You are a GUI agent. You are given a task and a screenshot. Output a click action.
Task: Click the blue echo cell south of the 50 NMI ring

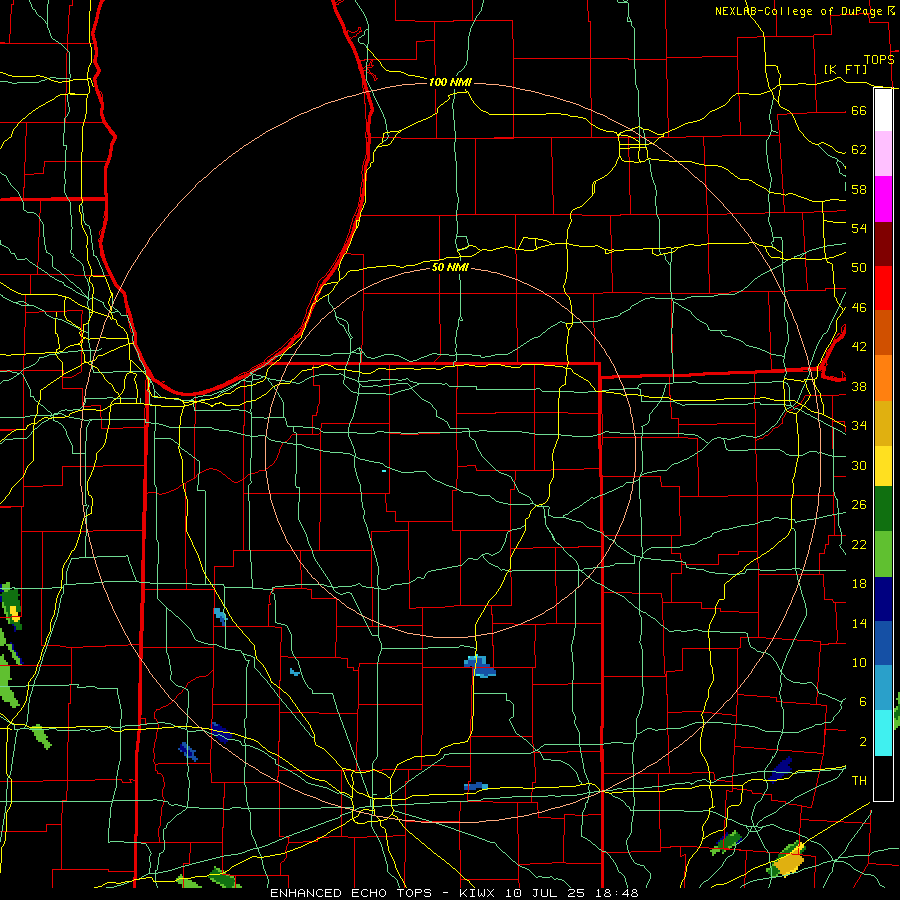(x=479, y=666)
